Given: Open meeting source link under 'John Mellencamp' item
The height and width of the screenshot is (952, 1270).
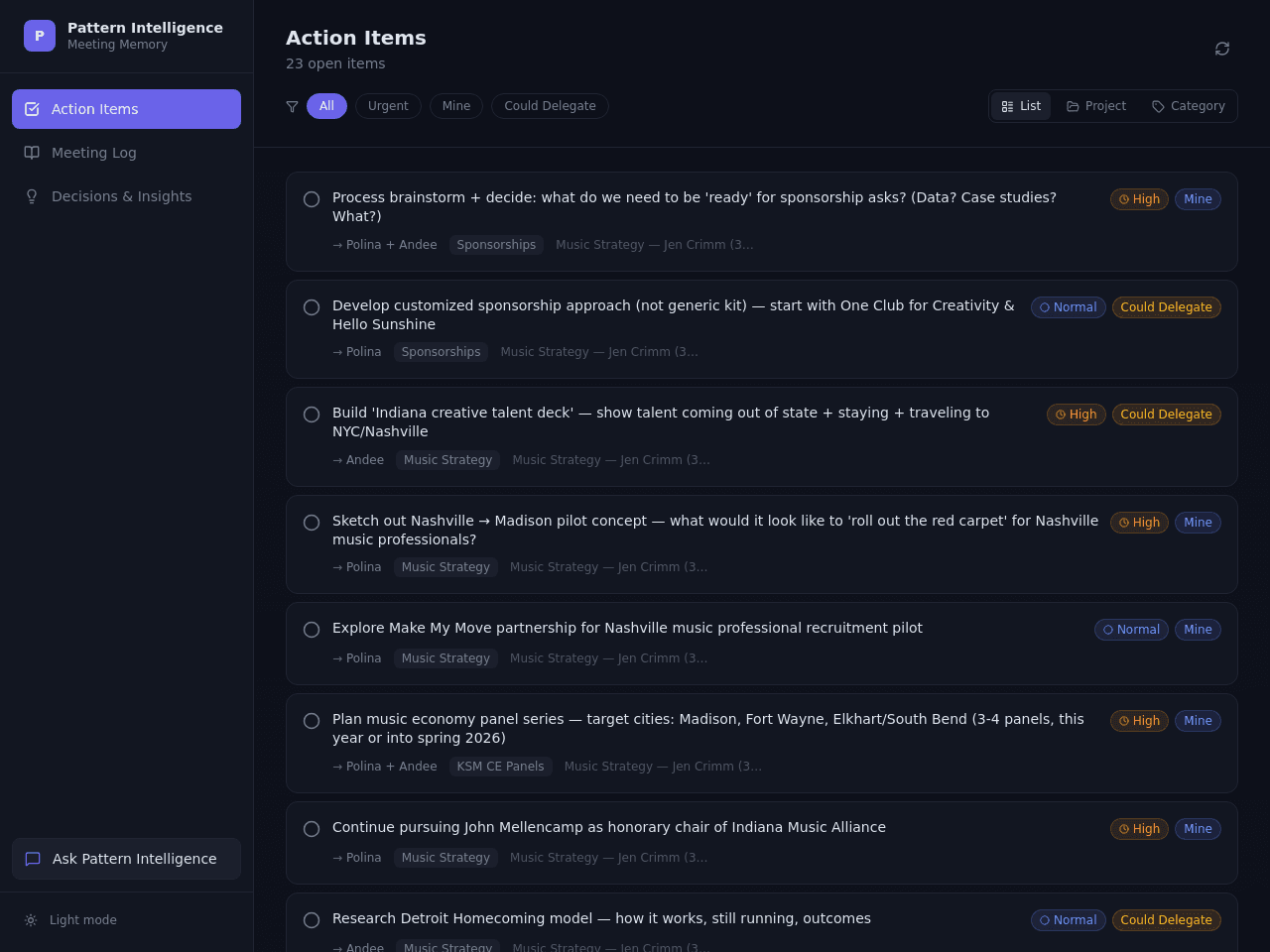Looking at the screenshot, I should 608,858.
